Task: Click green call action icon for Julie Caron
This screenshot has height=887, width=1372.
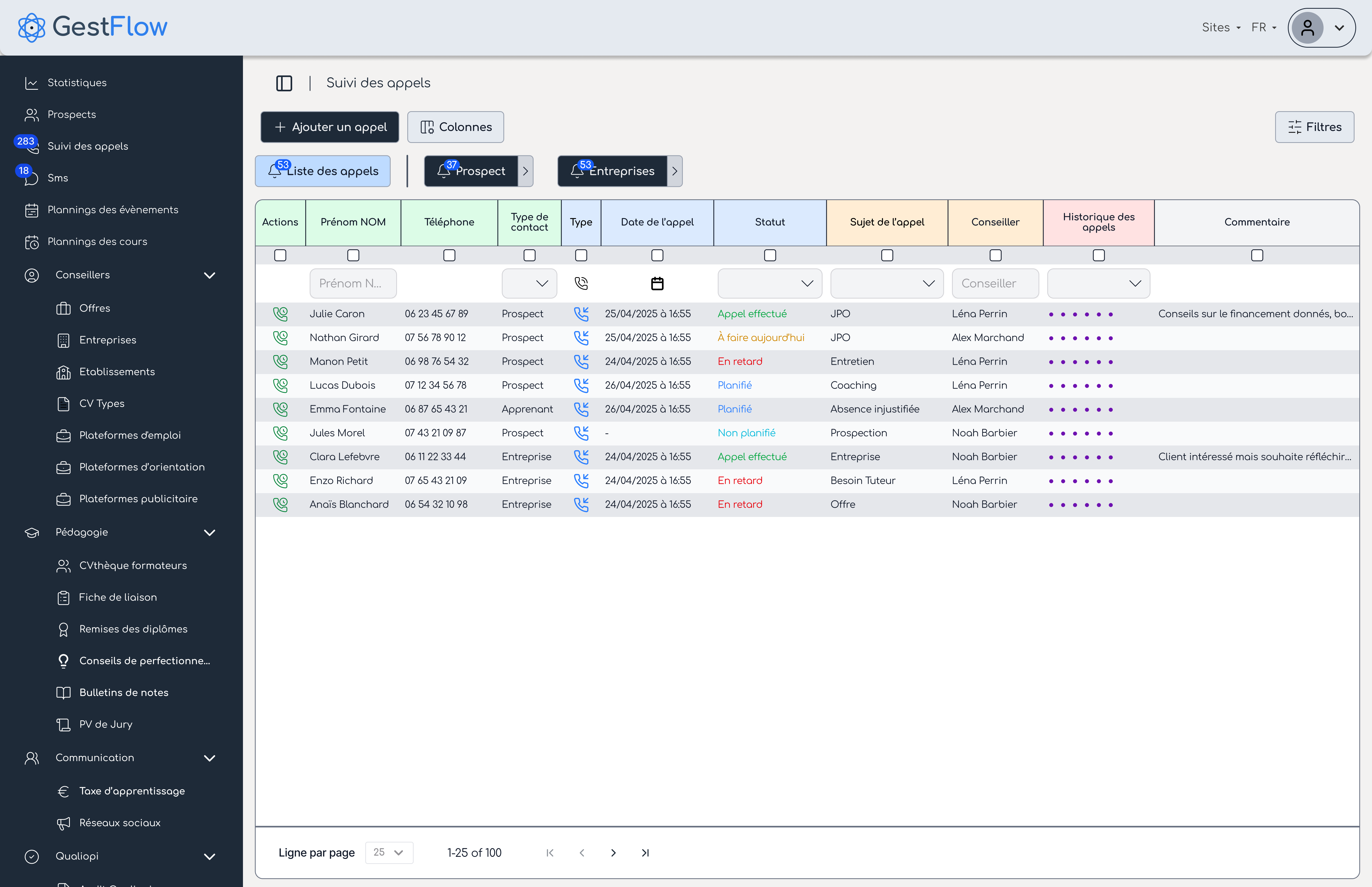Action: click(x=280, y=314)
